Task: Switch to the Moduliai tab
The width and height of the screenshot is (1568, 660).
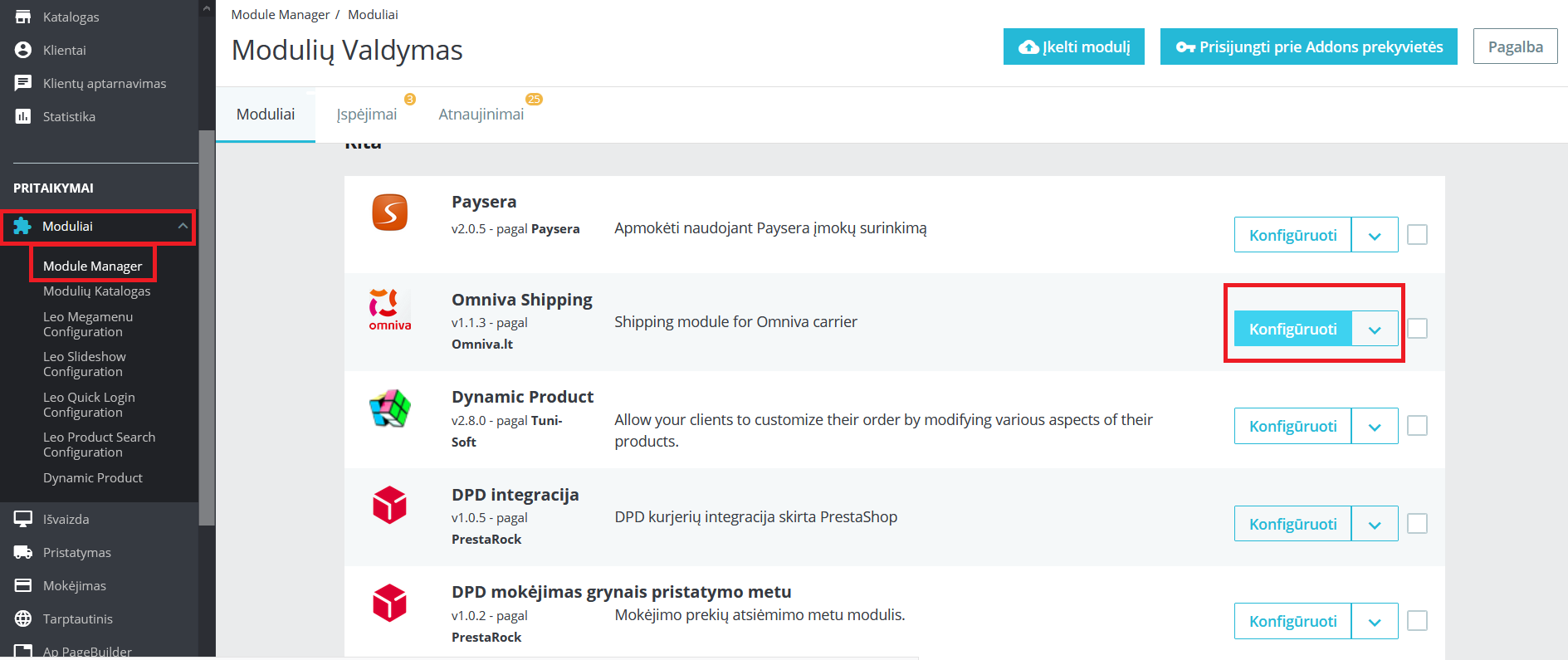Action: pyautogui.click(x=266, y=115)
